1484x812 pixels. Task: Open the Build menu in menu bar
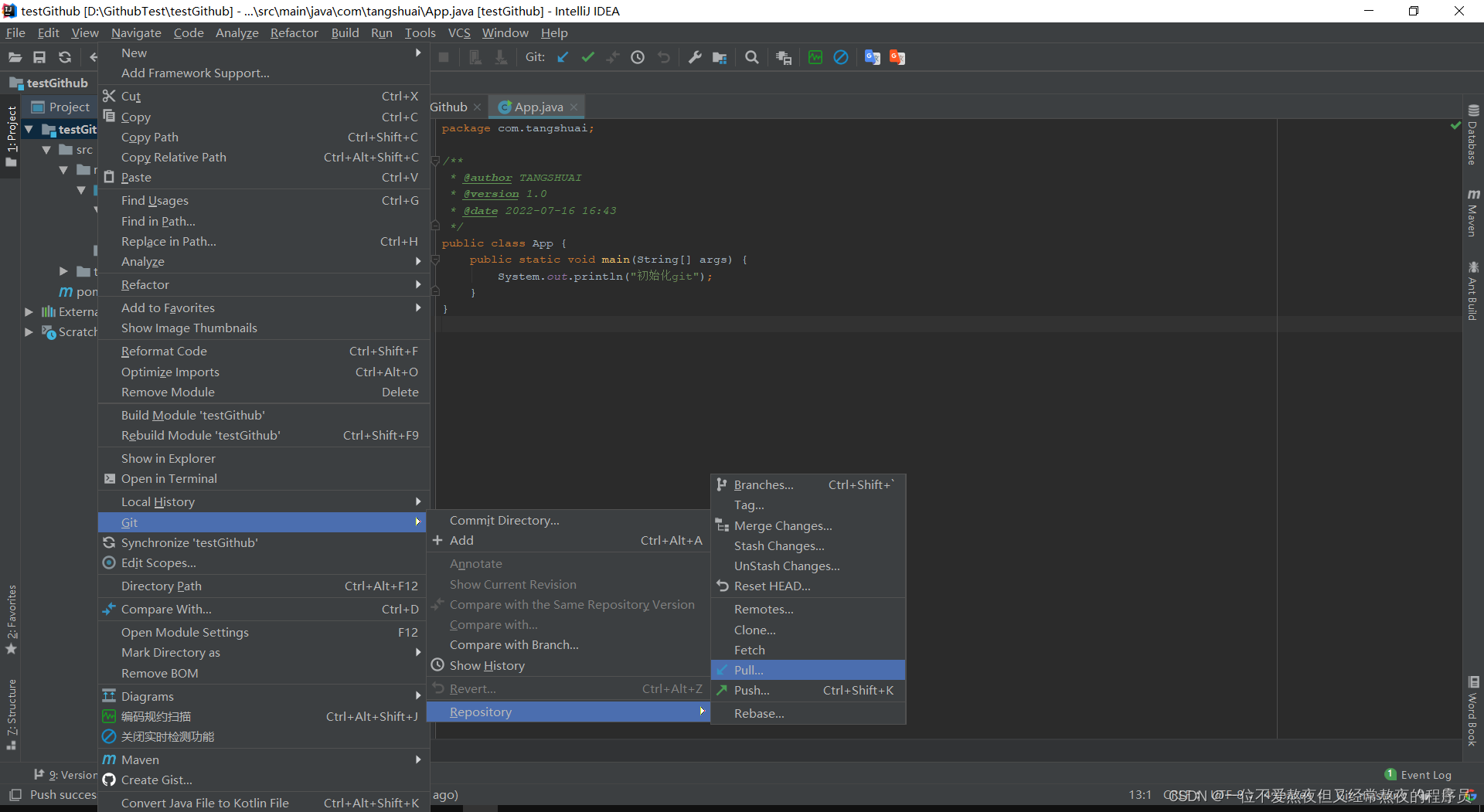click(345, 32)
